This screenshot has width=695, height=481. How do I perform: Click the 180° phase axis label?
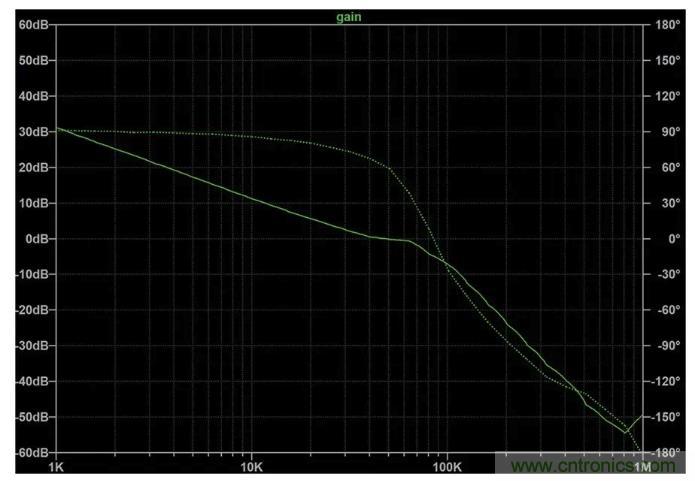pyautogui.click(x=668, y=25)
